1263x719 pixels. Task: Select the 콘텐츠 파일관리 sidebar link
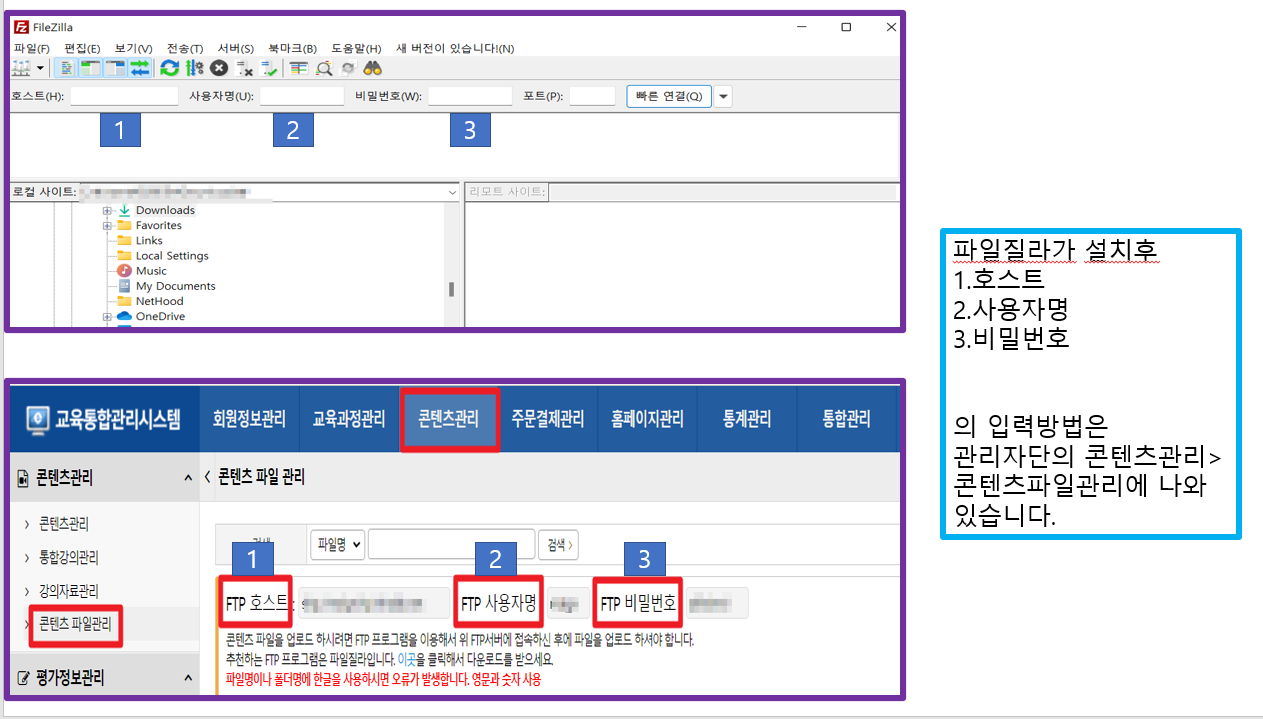pyautogui.click(x=75, y=625)
